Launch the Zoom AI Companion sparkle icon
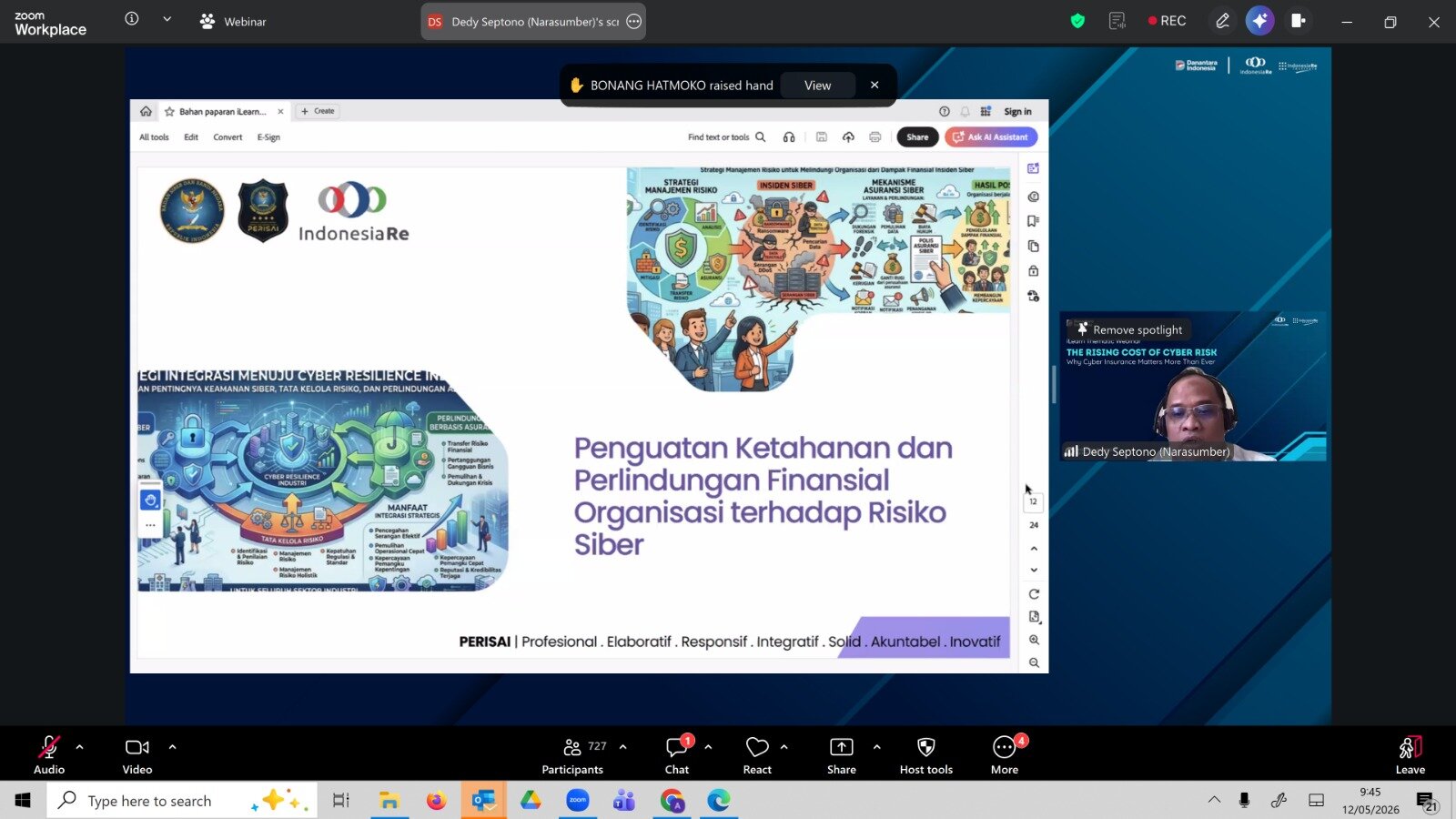Screen dimensions: 1456x819 tap(1259, 21)
